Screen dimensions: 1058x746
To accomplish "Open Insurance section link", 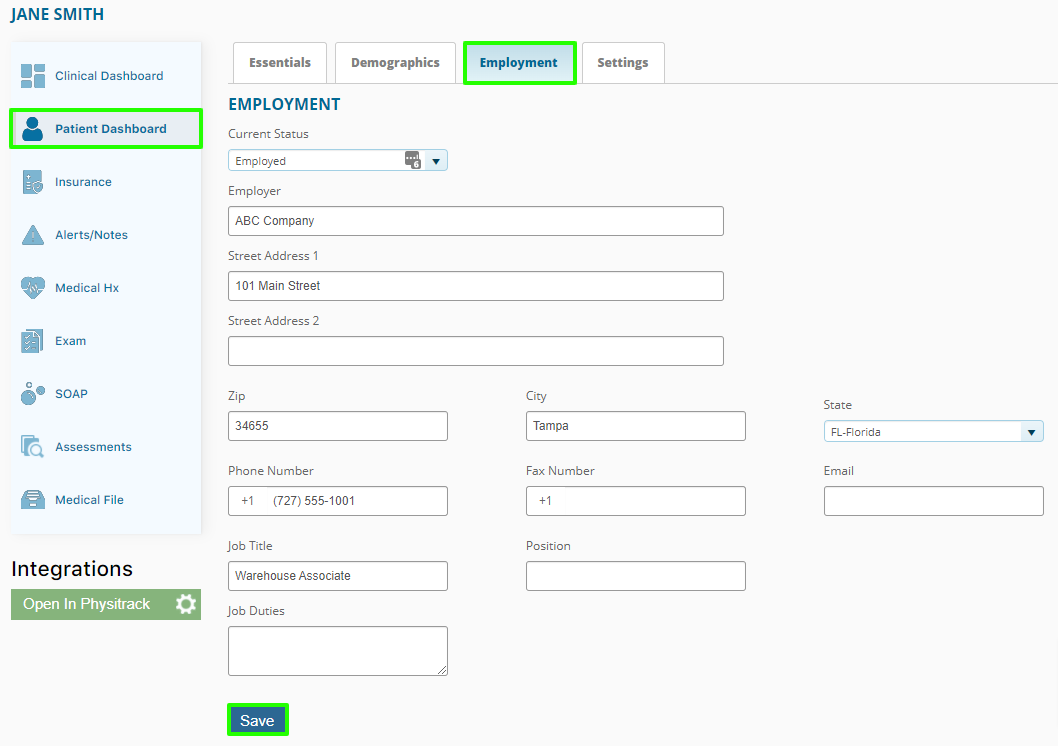I will point(83,182).
